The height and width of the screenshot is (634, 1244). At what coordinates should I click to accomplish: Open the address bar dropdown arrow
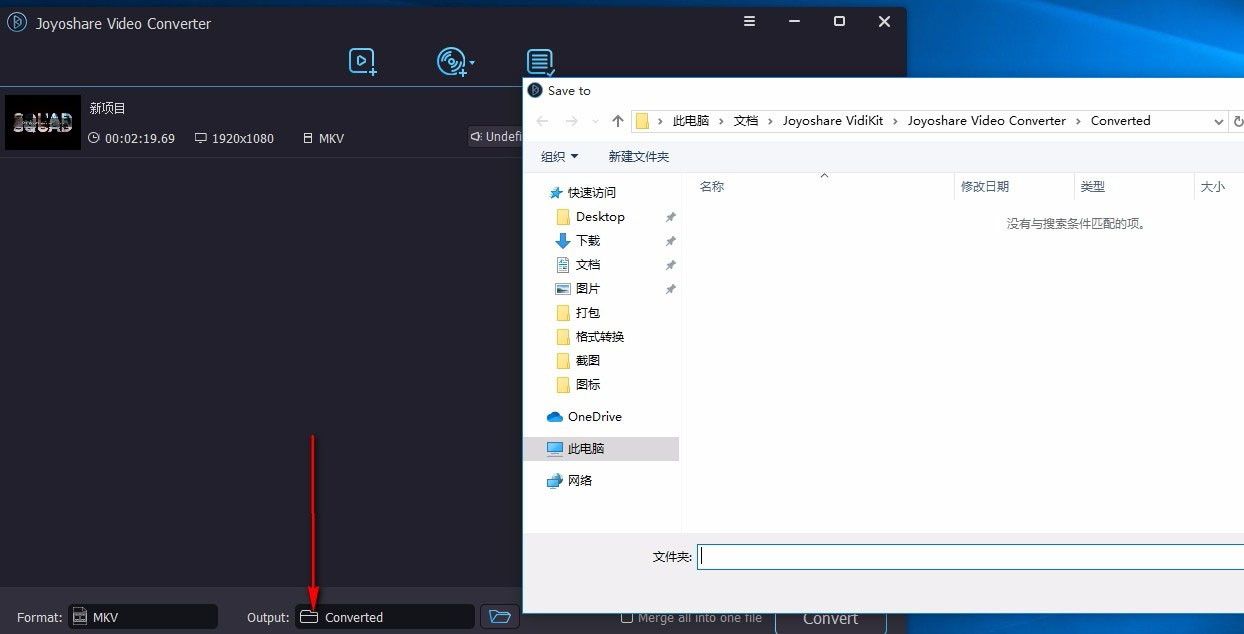click(1219, 120)
